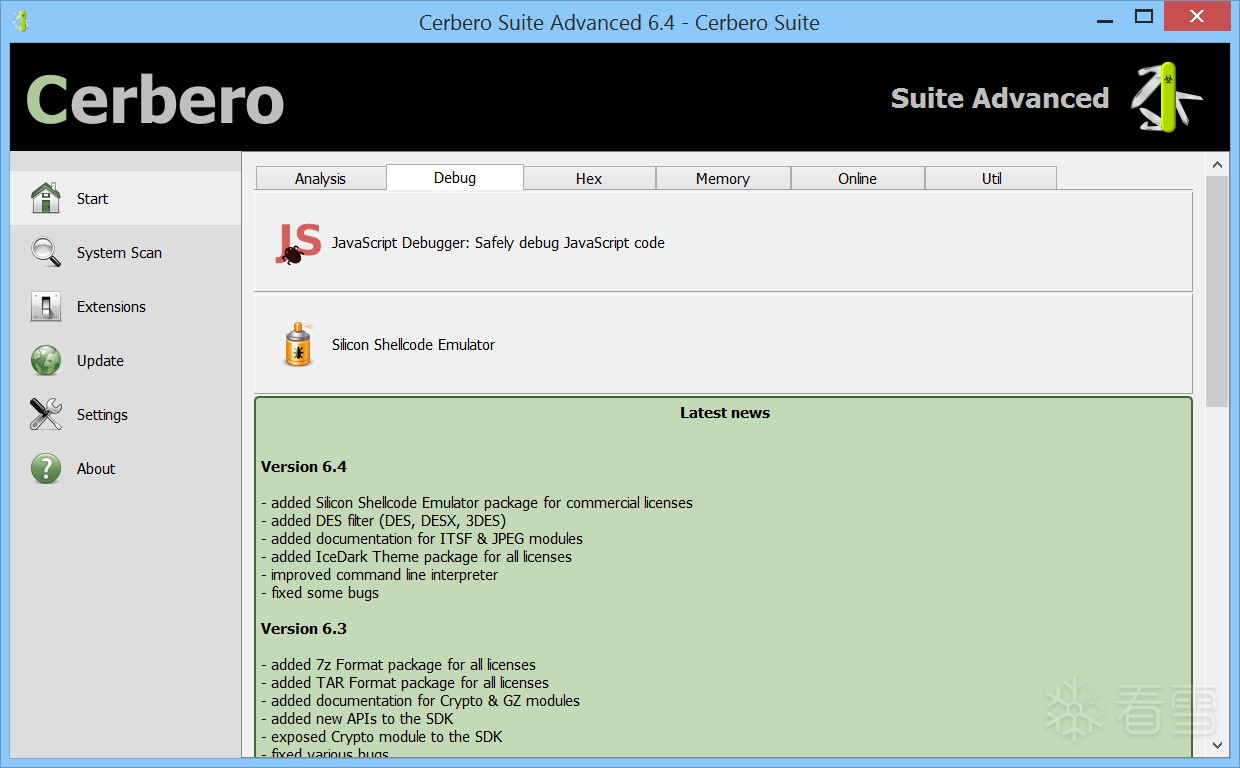Click the Start home icon in sidebar
The height and width of the screenshot is (768, 1240).
tap(46, 198)
